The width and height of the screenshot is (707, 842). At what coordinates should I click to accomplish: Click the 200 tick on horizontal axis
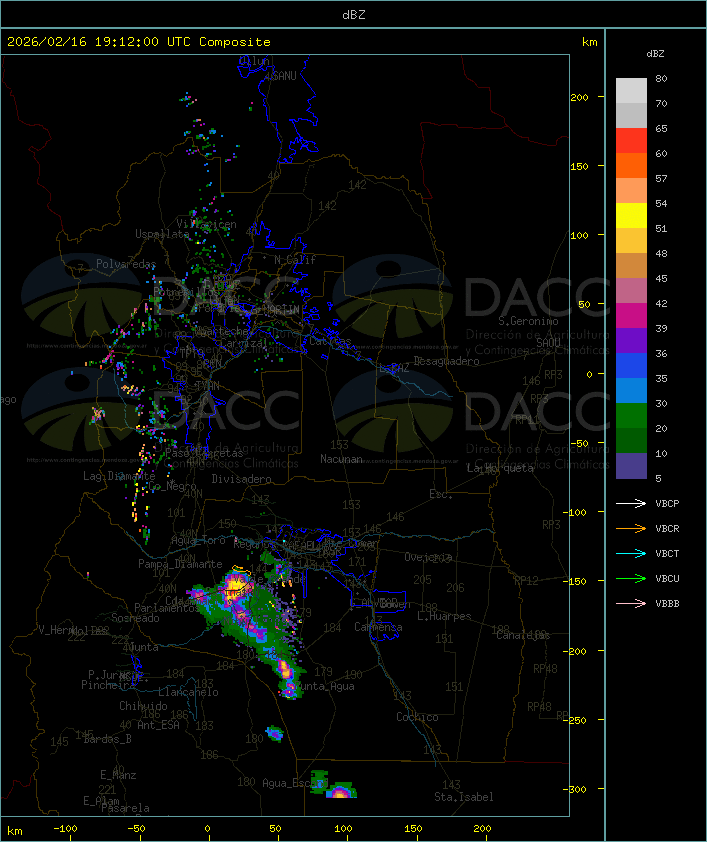(x=482, y=829)
